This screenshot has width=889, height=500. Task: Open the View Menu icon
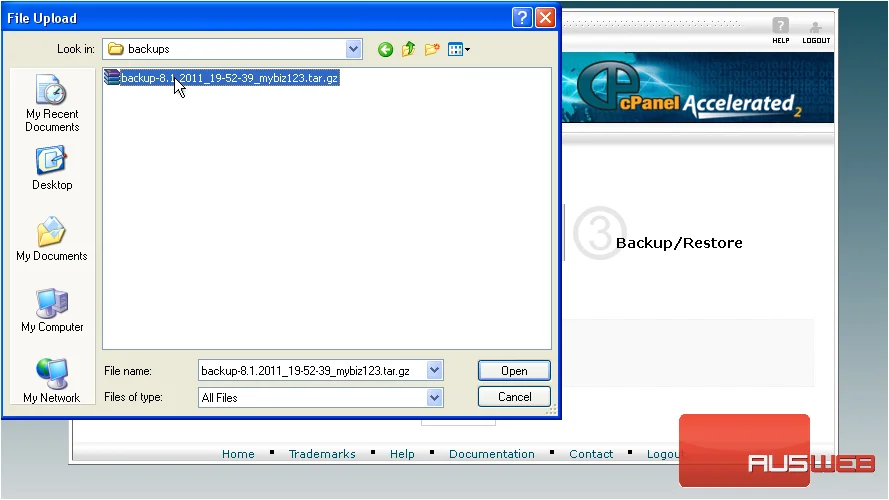click(458, 49)
